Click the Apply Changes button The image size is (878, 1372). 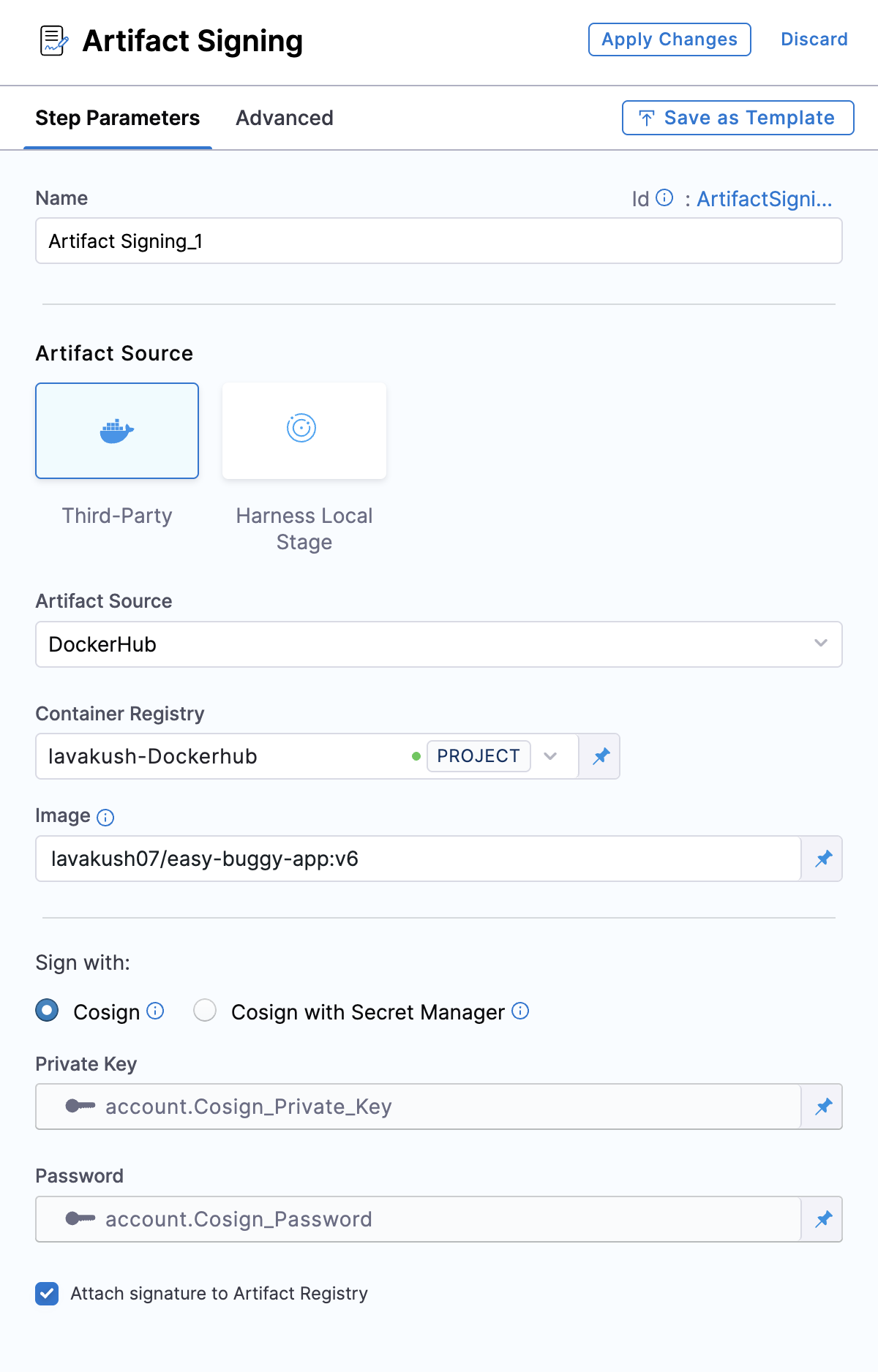(669, 39)
